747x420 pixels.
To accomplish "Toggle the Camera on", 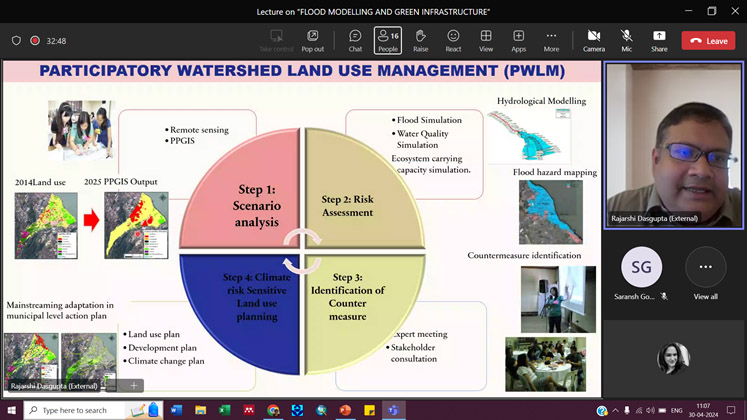I will pyautogui.click(x=594, y=40).
